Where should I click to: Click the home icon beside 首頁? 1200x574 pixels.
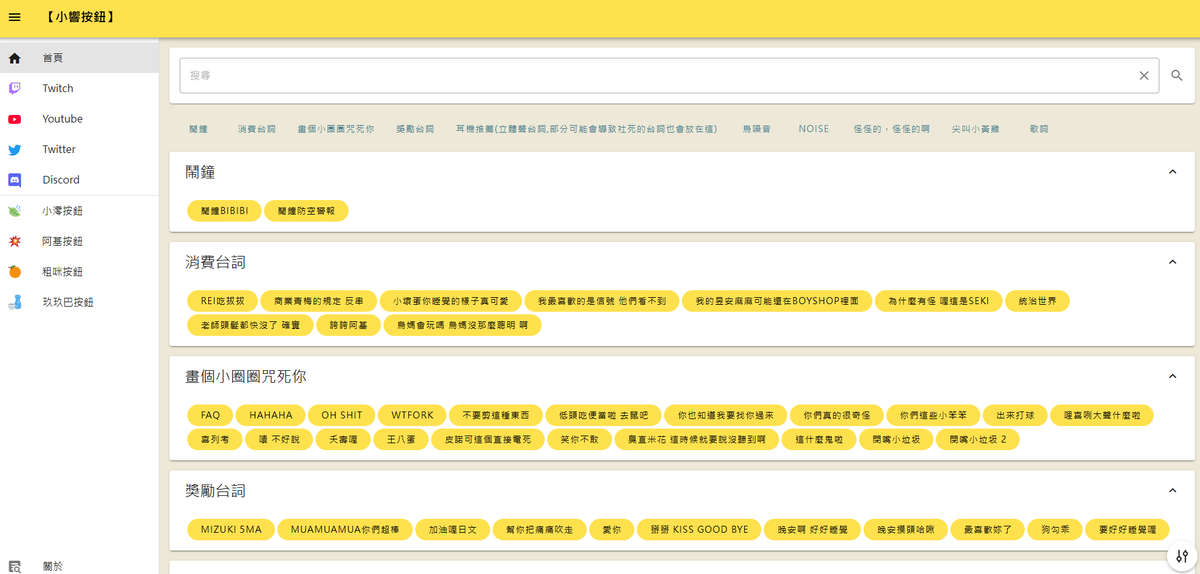[15, 58]
